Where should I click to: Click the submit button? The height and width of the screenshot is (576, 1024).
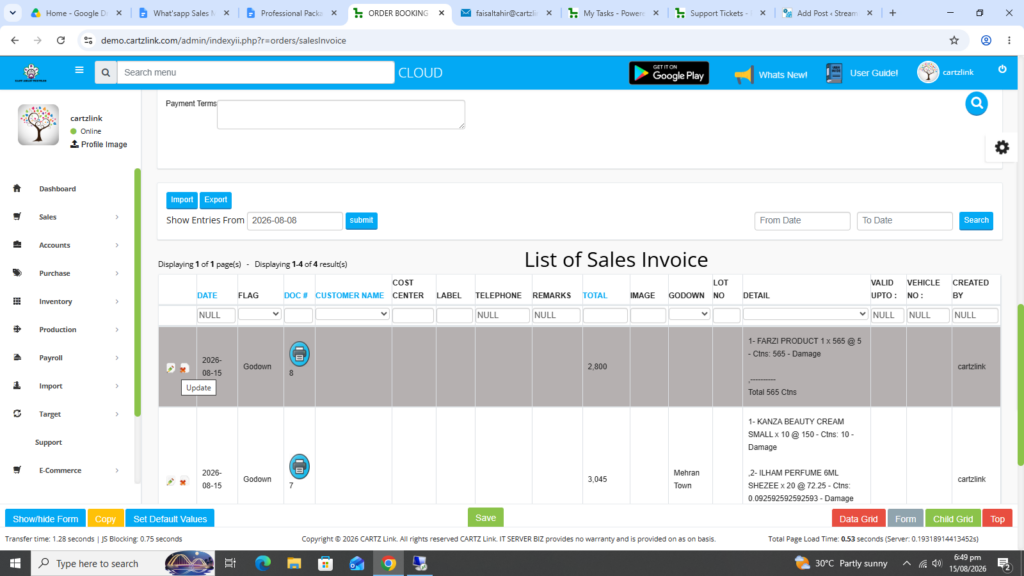[361, 221]
